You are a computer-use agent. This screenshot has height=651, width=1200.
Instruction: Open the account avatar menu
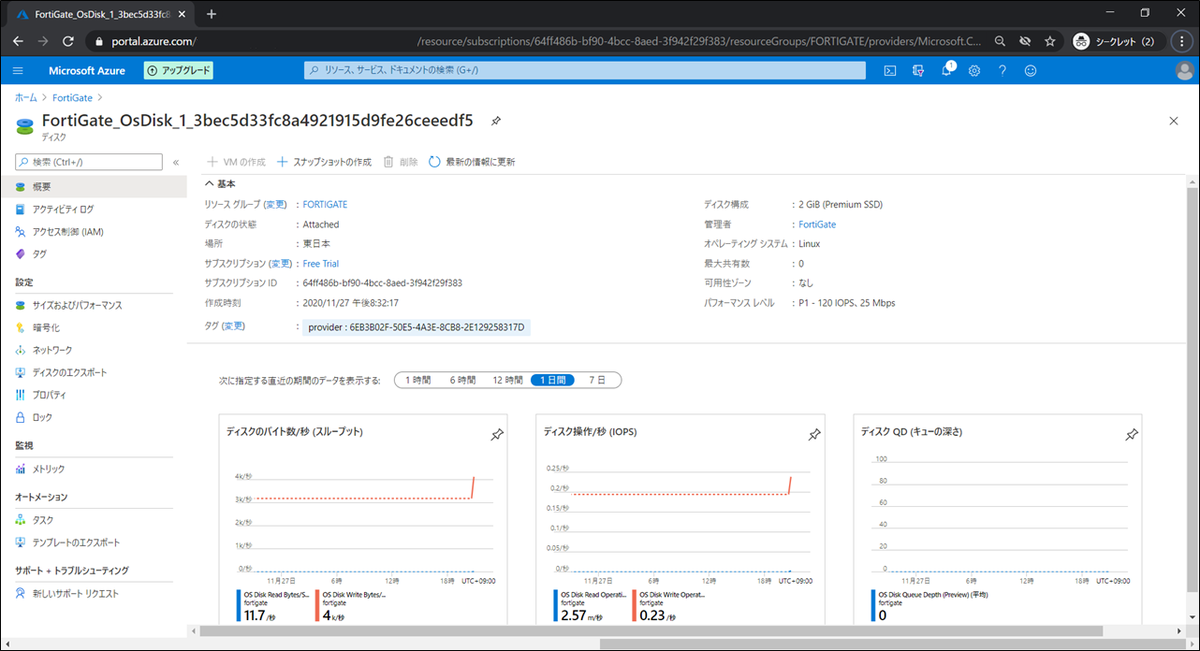pos(1184,70)
